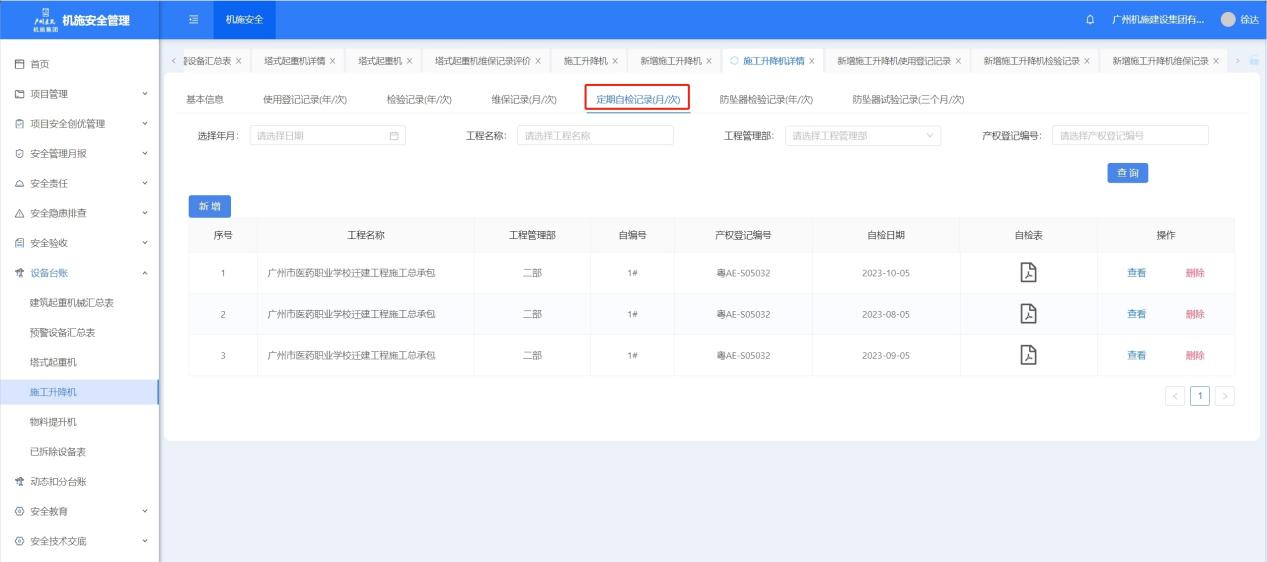Switch to the 防坠器检验记录(年/次) tab
Image resolution: width=1267 pixels, height=562 pixels.
pyautogui.click(x=766, y=99)
